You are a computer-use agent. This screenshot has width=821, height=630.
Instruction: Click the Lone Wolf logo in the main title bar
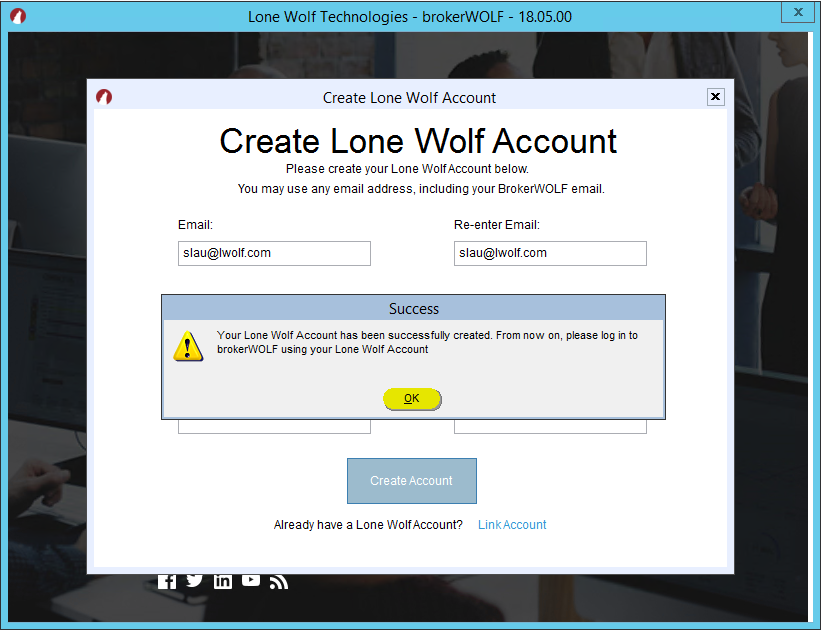17,15
